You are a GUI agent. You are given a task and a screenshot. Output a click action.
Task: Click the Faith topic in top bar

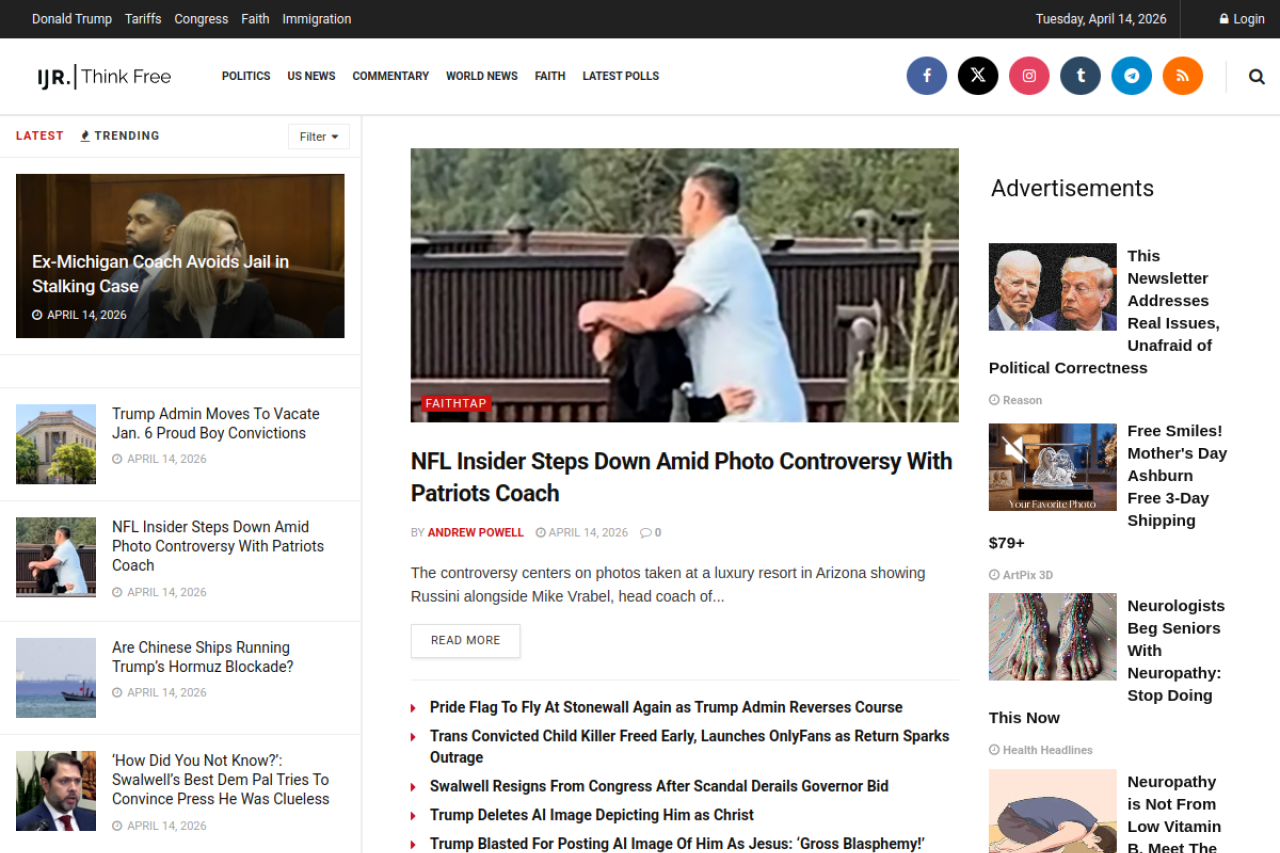tap(255, 19)
